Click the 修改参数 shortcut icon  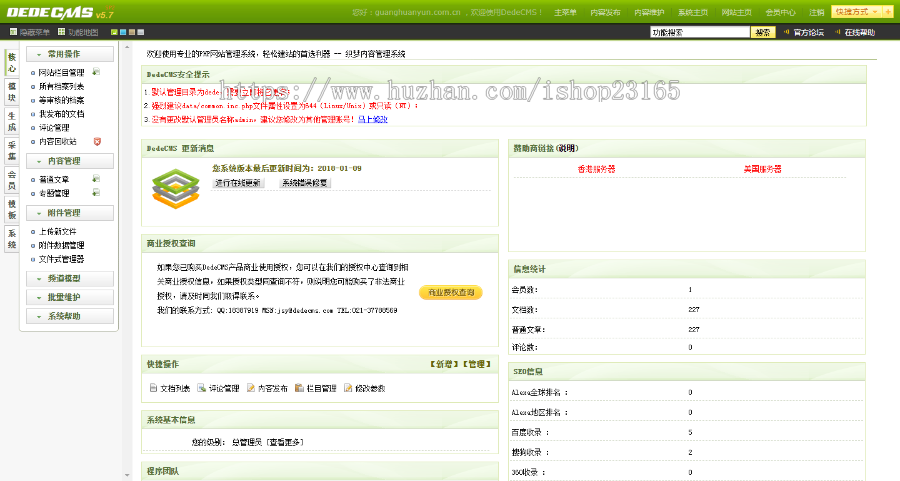(348, 388)
